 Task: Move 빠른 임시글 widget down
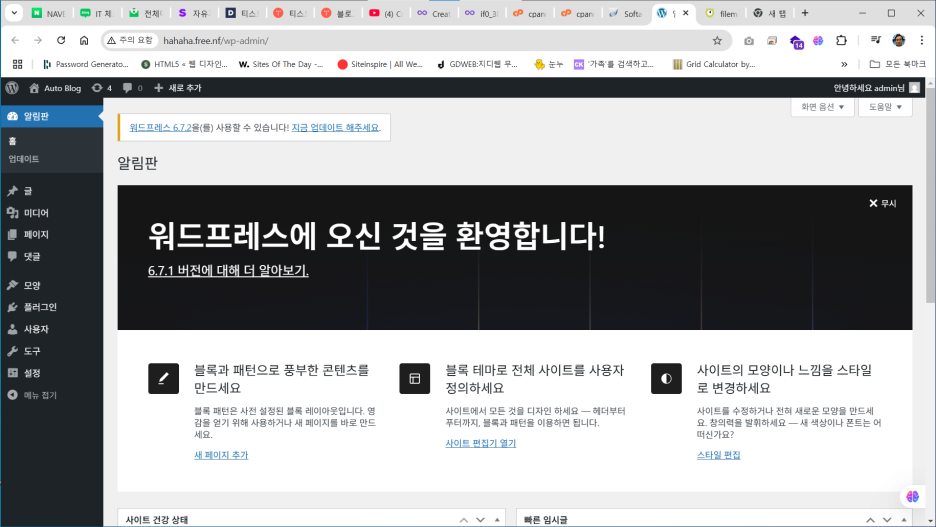[887, 520]
